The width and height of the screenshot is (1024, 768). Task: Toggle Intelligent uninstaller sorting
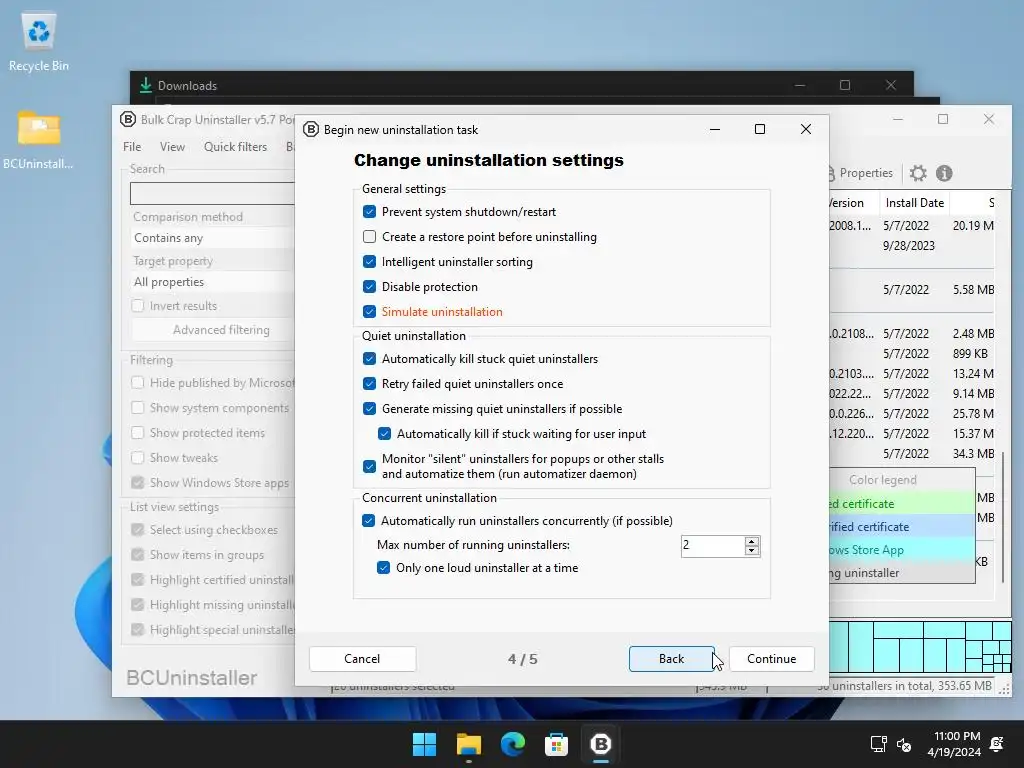tap(370, 262)
